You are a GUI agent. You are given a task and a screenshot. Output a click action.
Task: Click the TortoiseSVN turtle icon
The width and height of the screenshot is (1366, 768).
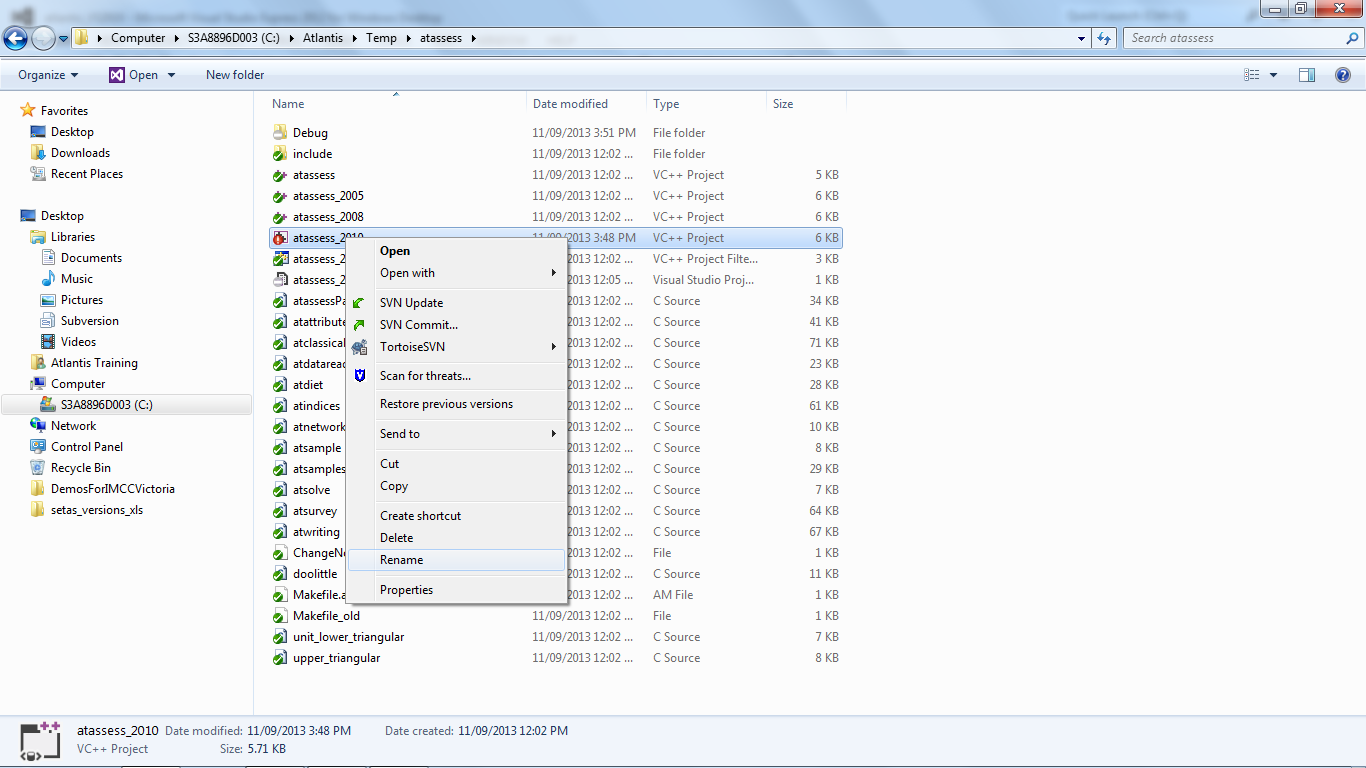pyautogui.click(x=360, y=347)
